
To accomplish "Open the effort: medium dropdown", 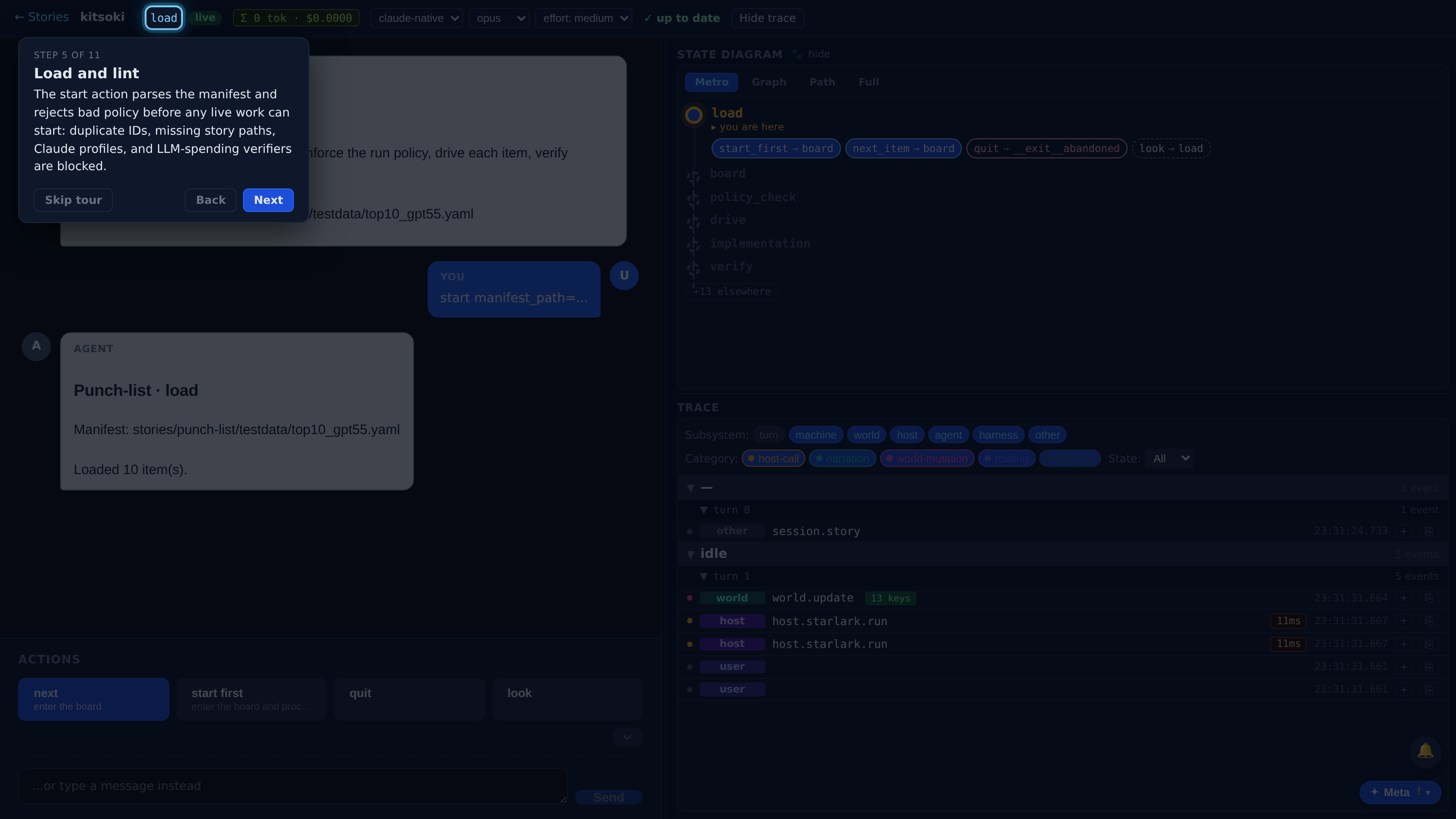I will click(584, 18).
